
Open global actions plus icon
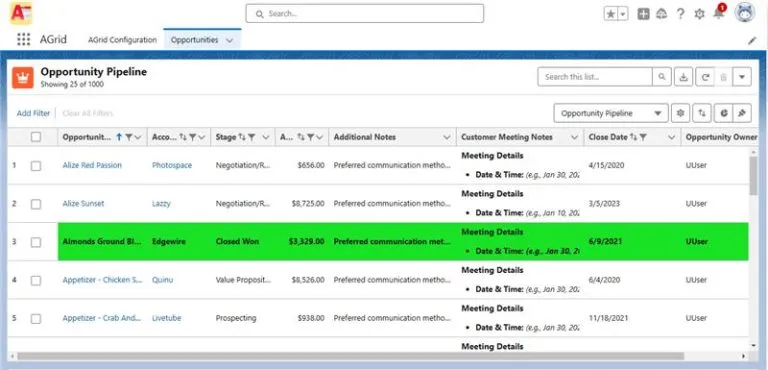644,14
